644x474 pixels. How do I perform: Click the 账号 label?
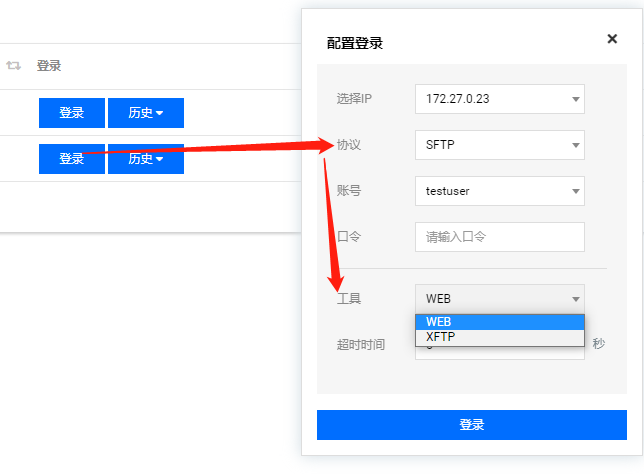tap(349, 191)
